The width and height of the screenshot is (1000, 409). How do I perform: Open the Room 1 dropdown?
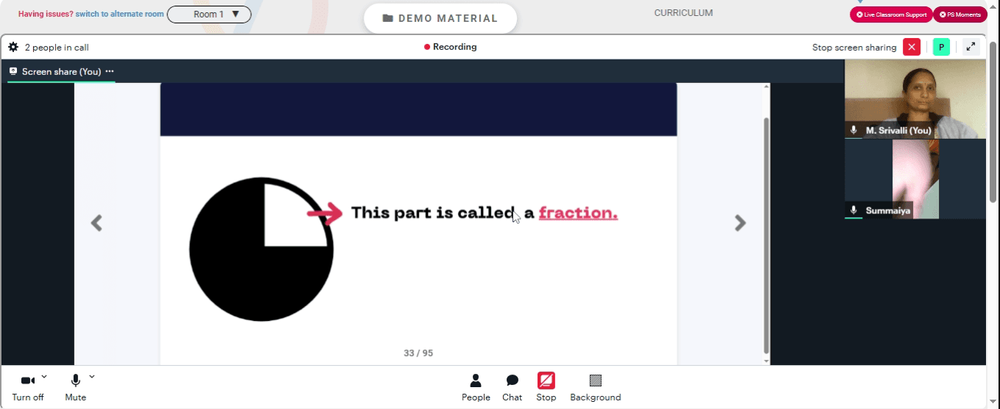pos(209,14)
